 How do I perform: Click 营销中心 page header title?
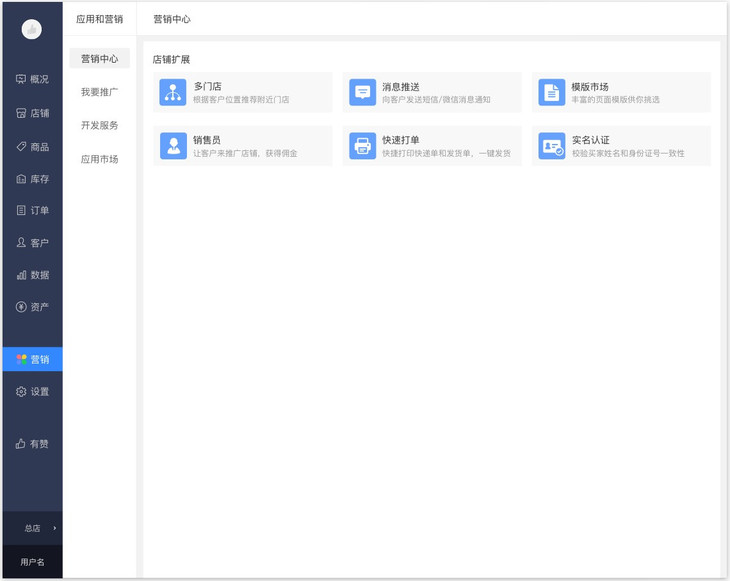[172, 19]
